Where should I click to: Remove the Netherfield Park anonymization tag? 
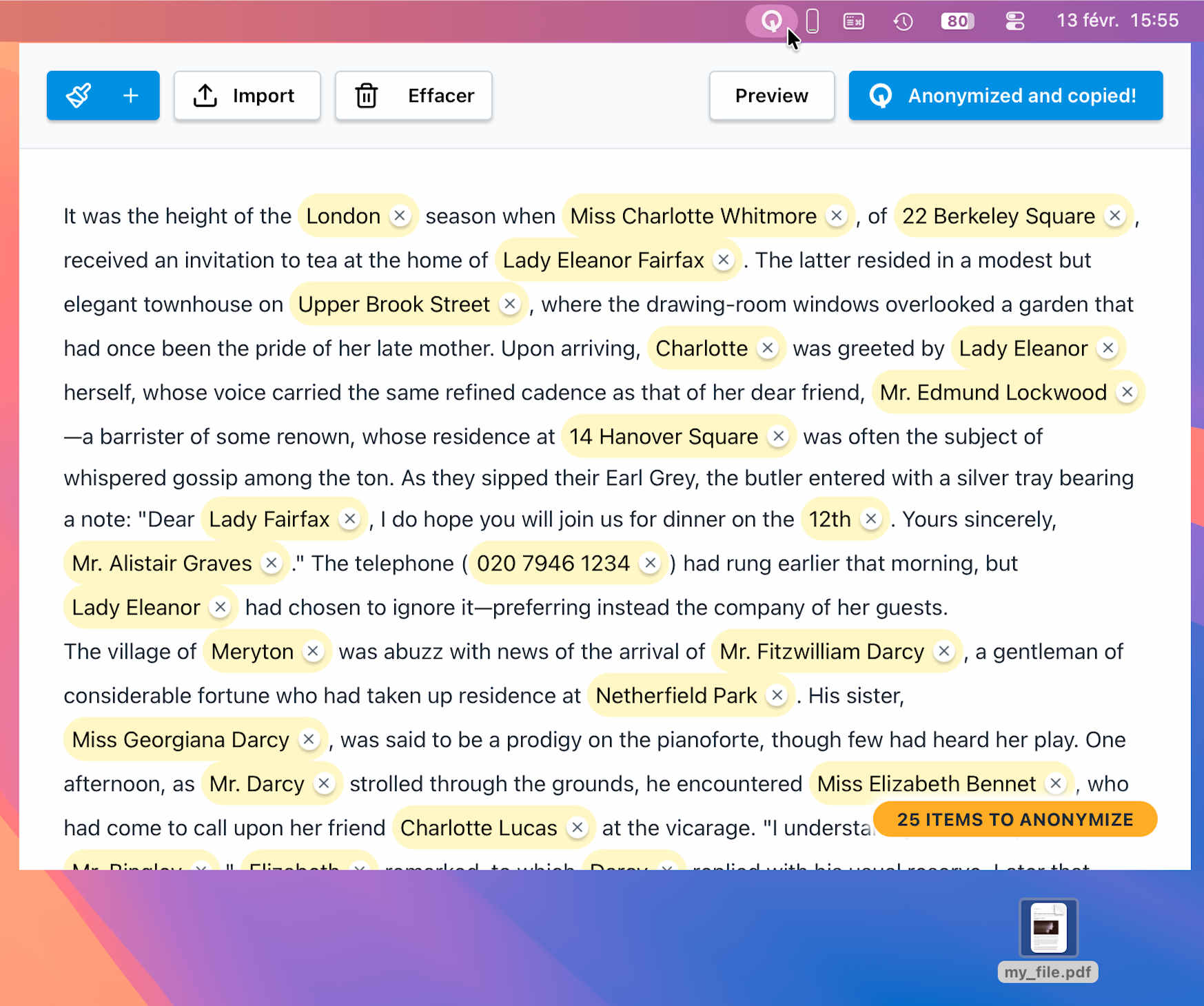point(777,695)
